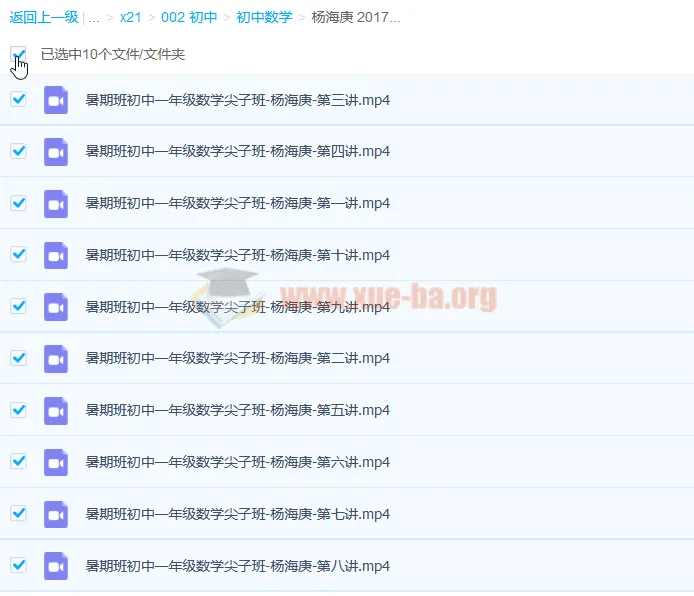Open file name ending 第三讲.mp4
This screenshot has width=694, height=596.
tap(238, 100)
